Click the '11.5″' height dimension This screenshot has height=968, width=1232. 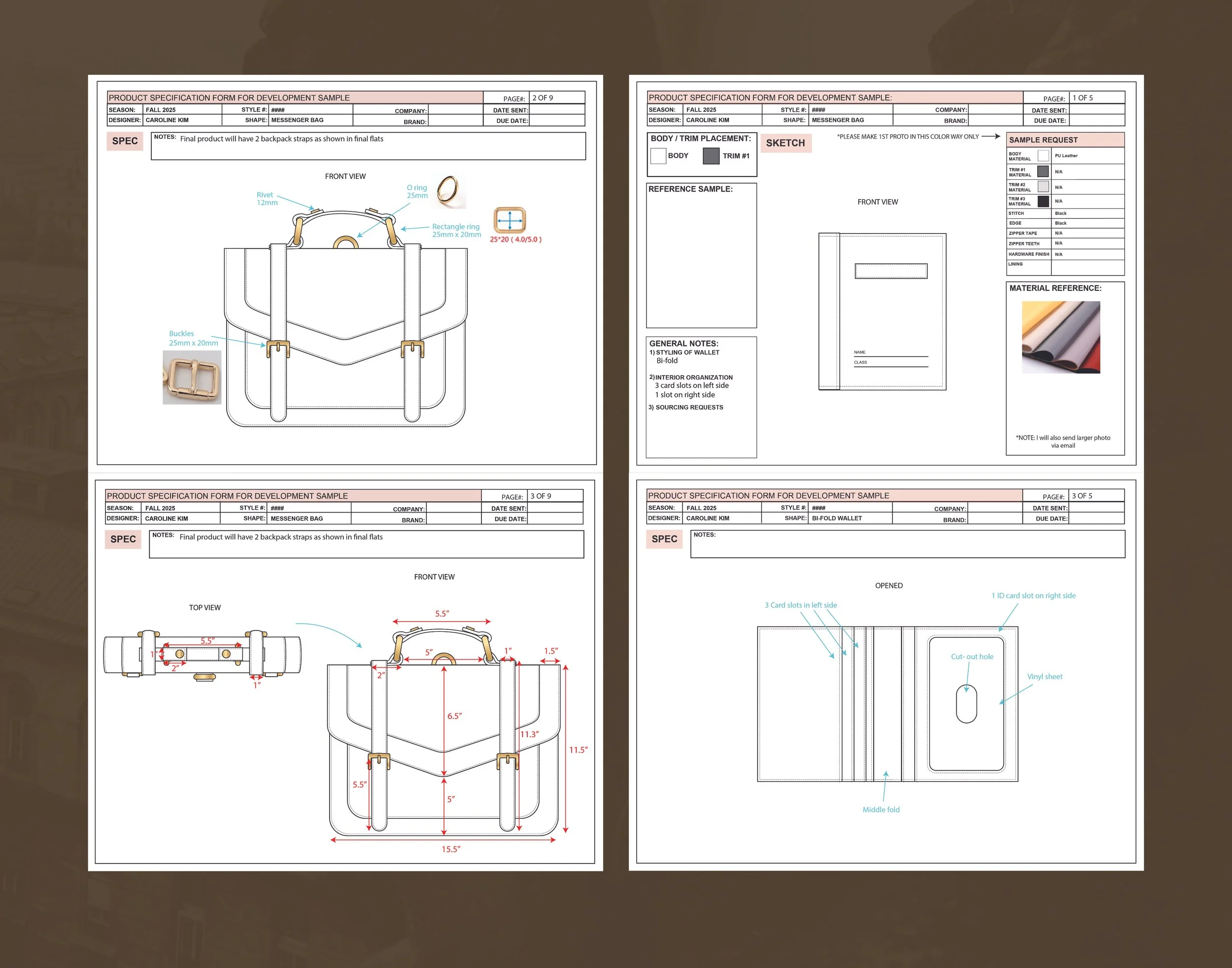[x=578, y=750]
